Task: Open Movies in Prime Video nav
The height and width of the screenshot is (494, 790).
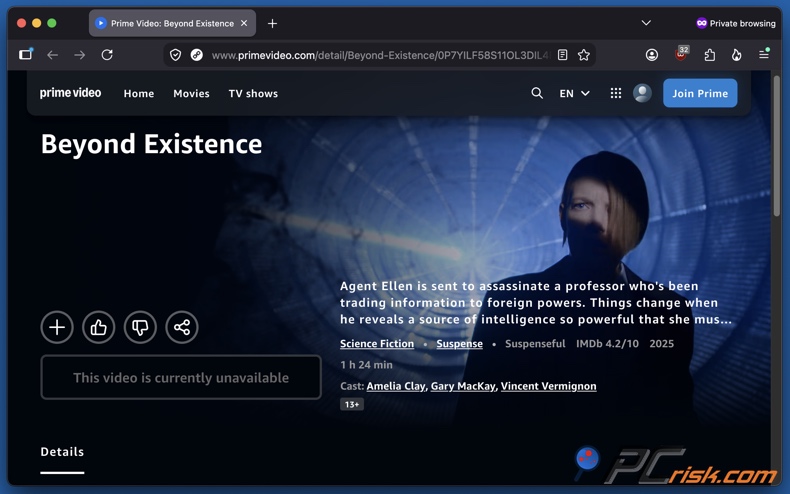Action: (191, 93)
